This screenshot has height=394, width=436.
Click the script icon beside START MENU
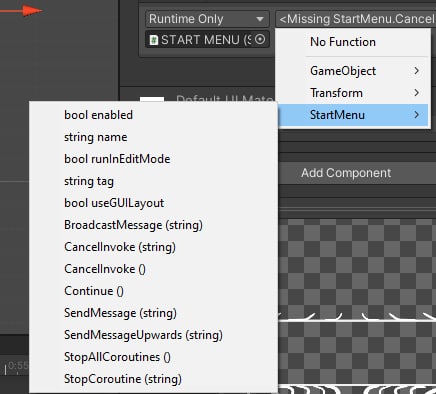click(x=154, y=40)
